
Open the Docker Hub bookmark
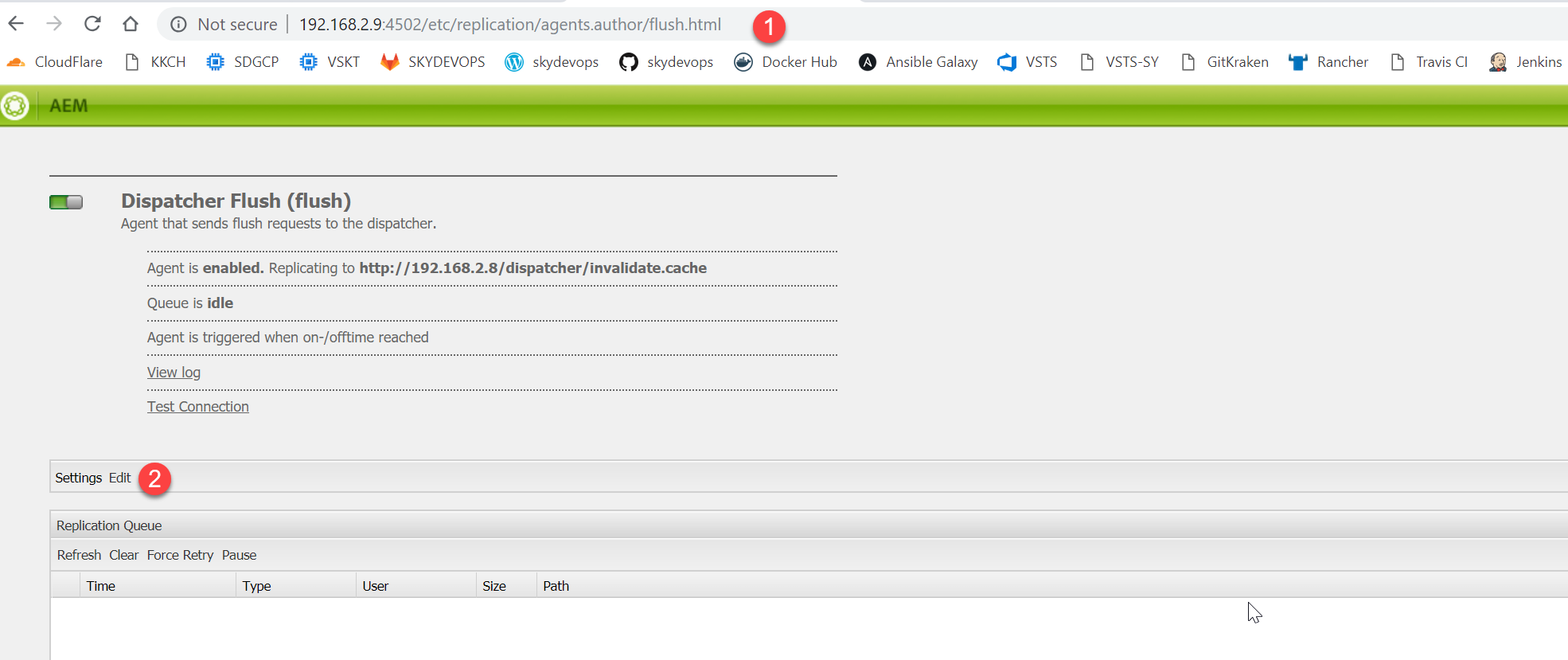point(786,62)
